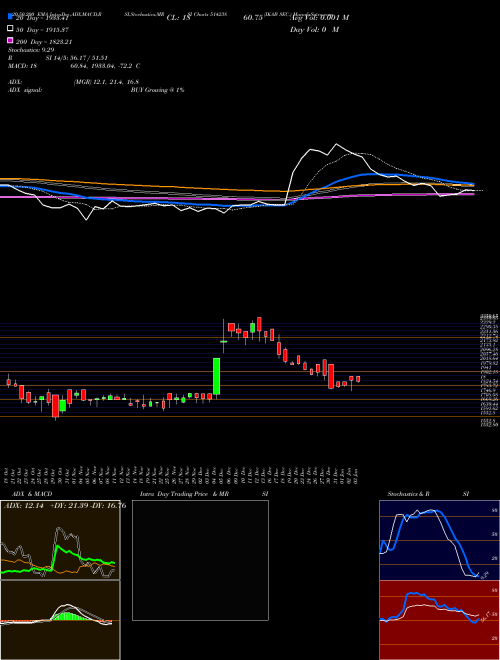The image size is (500, 660).
Task: Click the ADX +DY -DY values header
Action: tap(65, 506)
